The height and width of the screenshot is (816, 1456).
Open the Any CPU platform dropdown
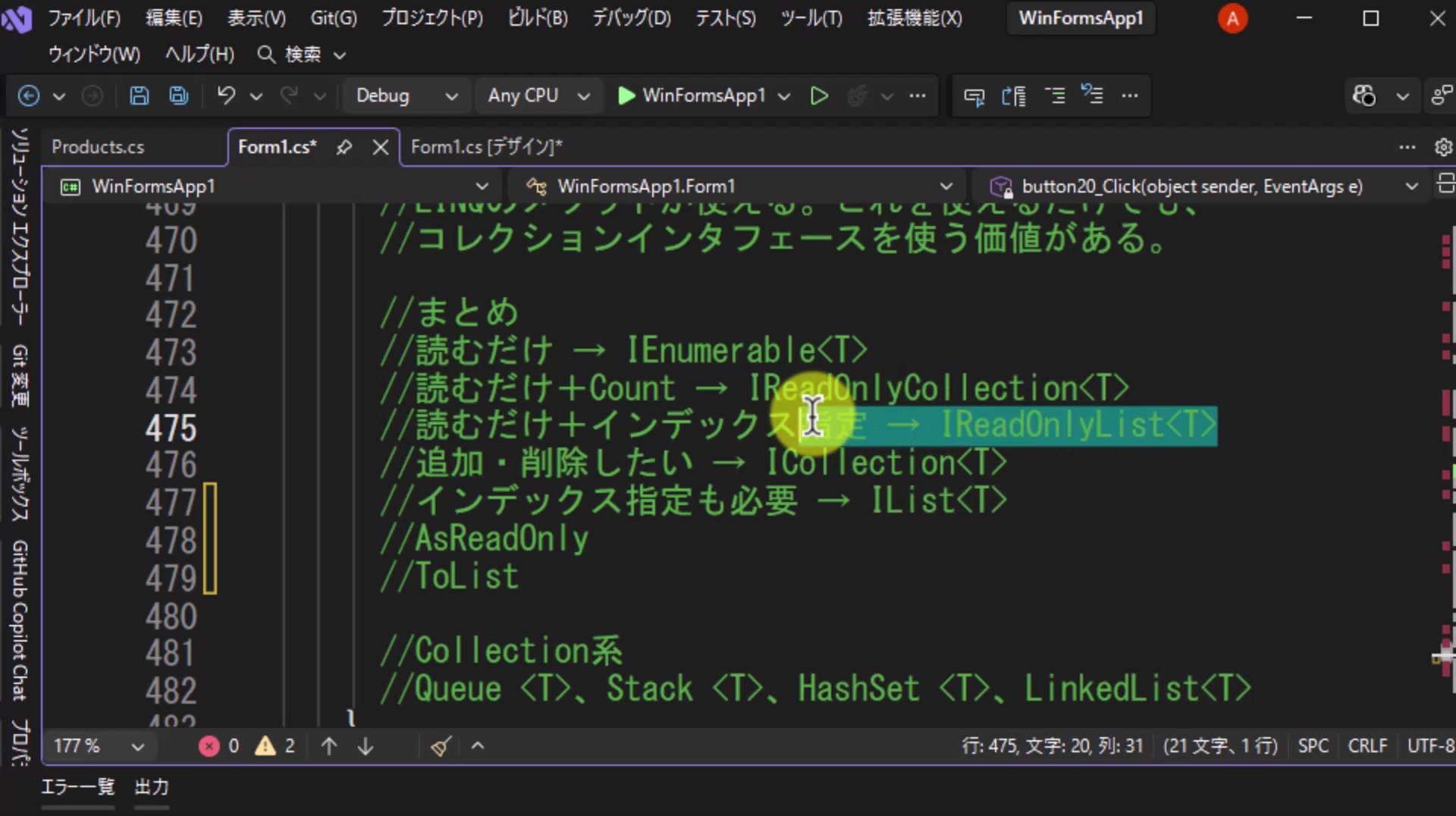(538, 96)
